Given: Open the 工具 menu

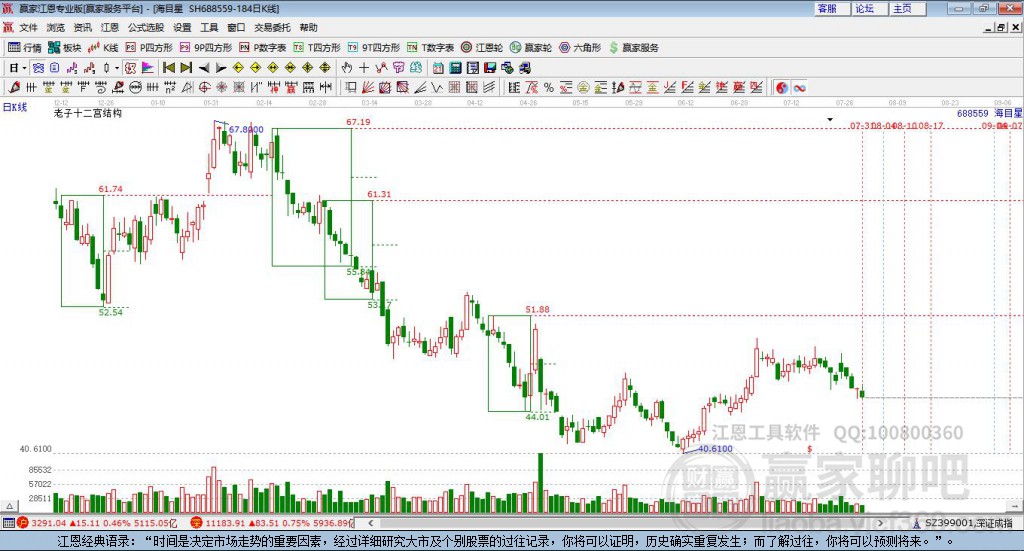Looking at the screenshot, I should pos(209,27).
